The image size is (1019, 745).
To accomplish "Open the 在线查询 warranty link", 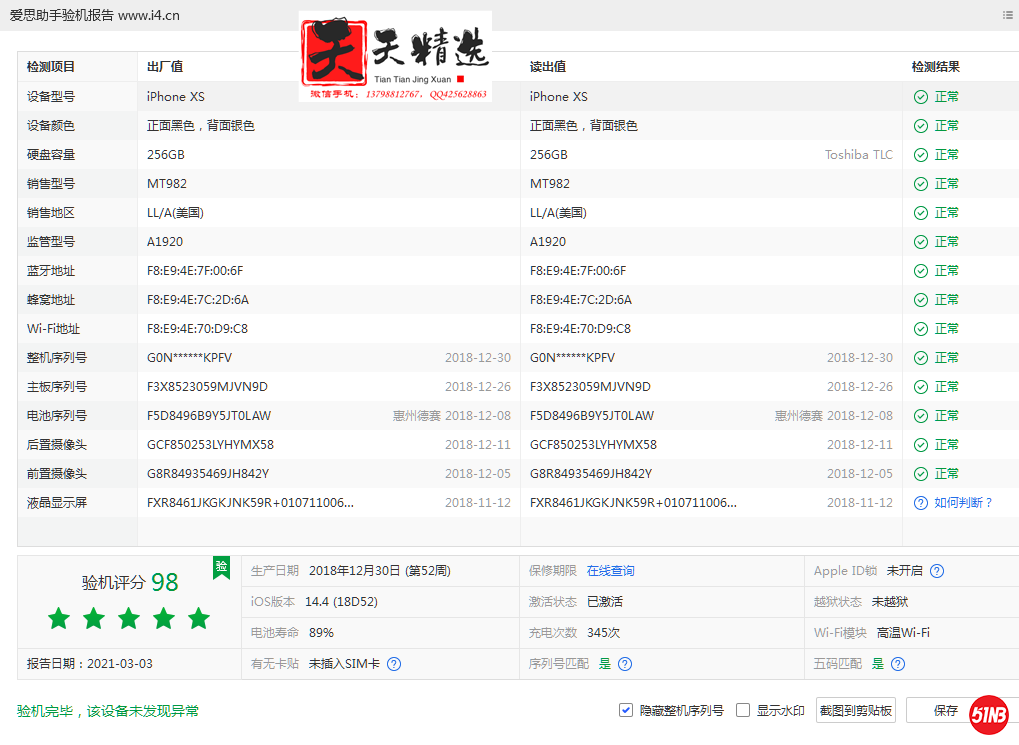I will [610, 571].
